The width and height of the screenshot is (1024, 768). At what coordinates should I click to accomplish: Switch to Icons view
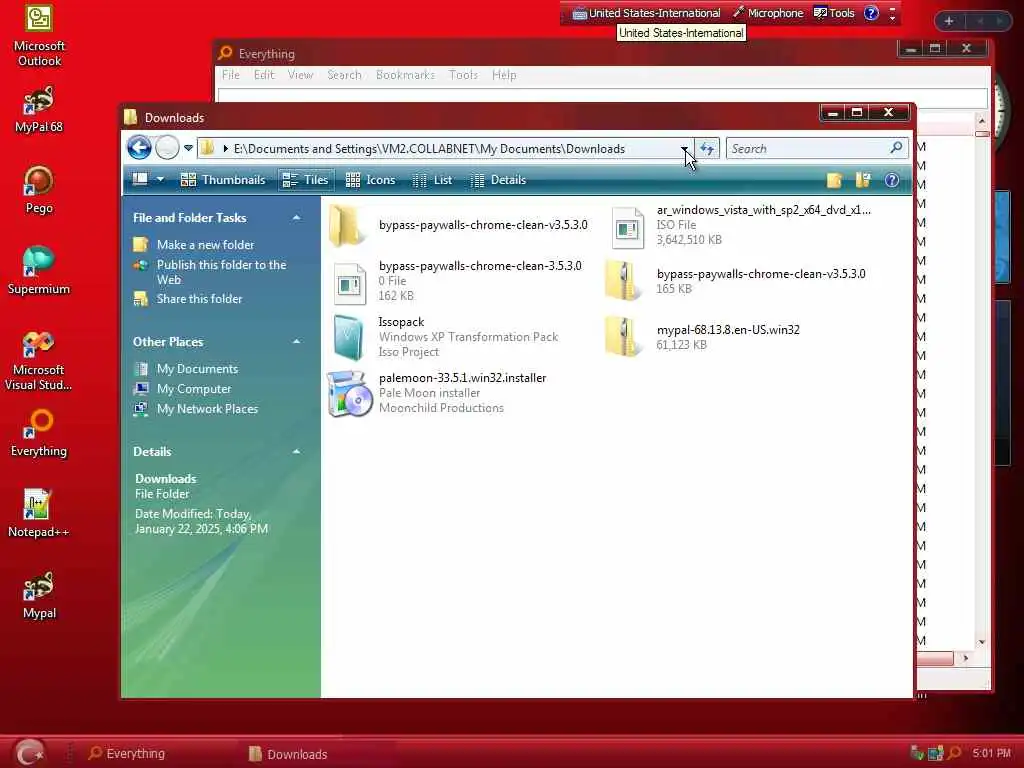pos(370,180)
